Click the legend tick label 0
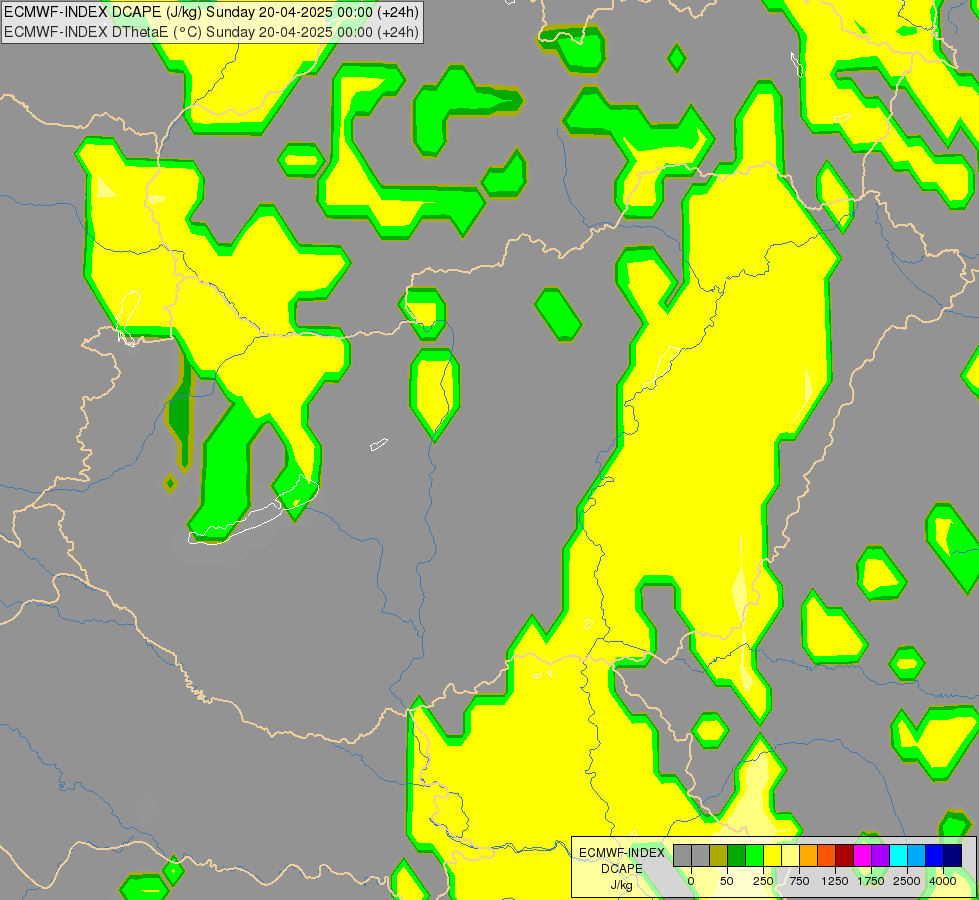Screen dimensions: 979x900 pyautogui.click(x=691, y=881)
